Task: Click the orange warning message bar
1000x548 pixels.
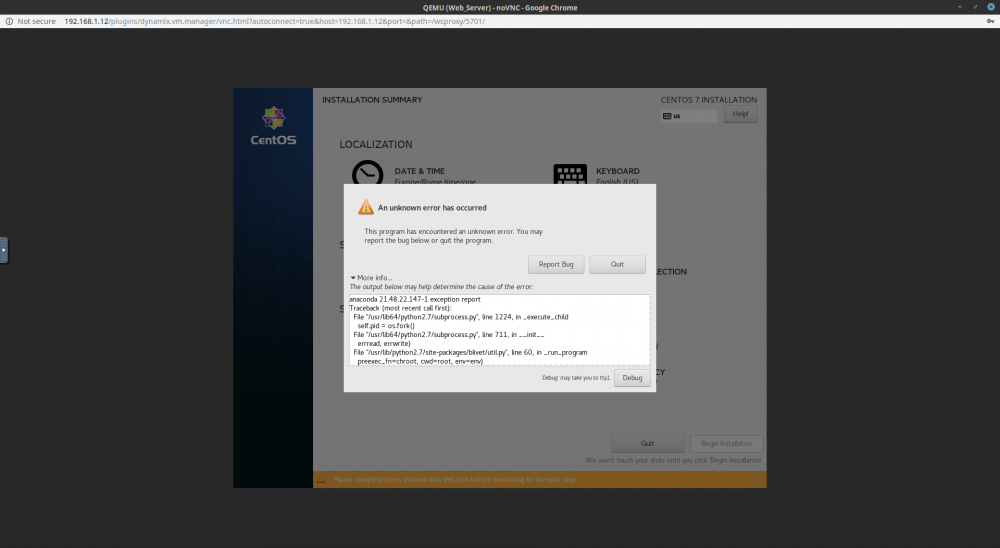Action: click(x=540, y=479)
